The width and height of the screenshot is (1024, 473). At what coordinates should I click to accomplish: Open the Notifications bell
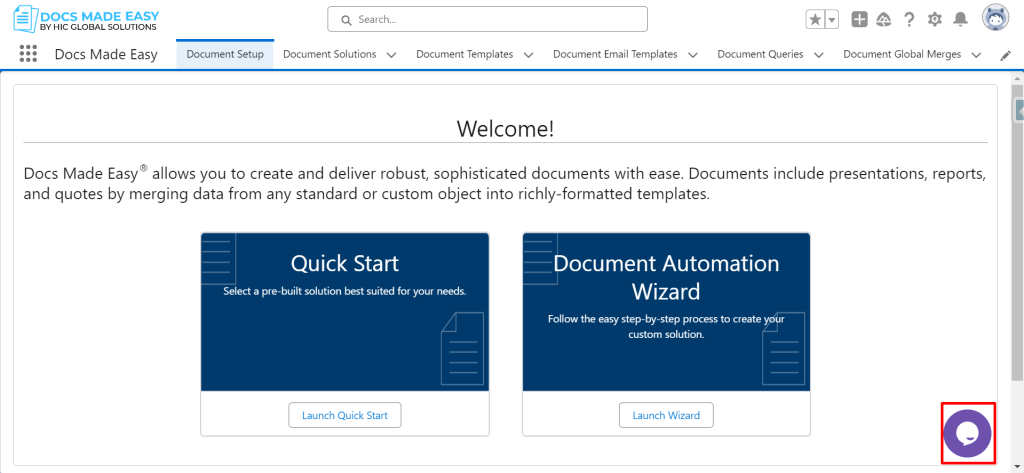click(960, 20)
